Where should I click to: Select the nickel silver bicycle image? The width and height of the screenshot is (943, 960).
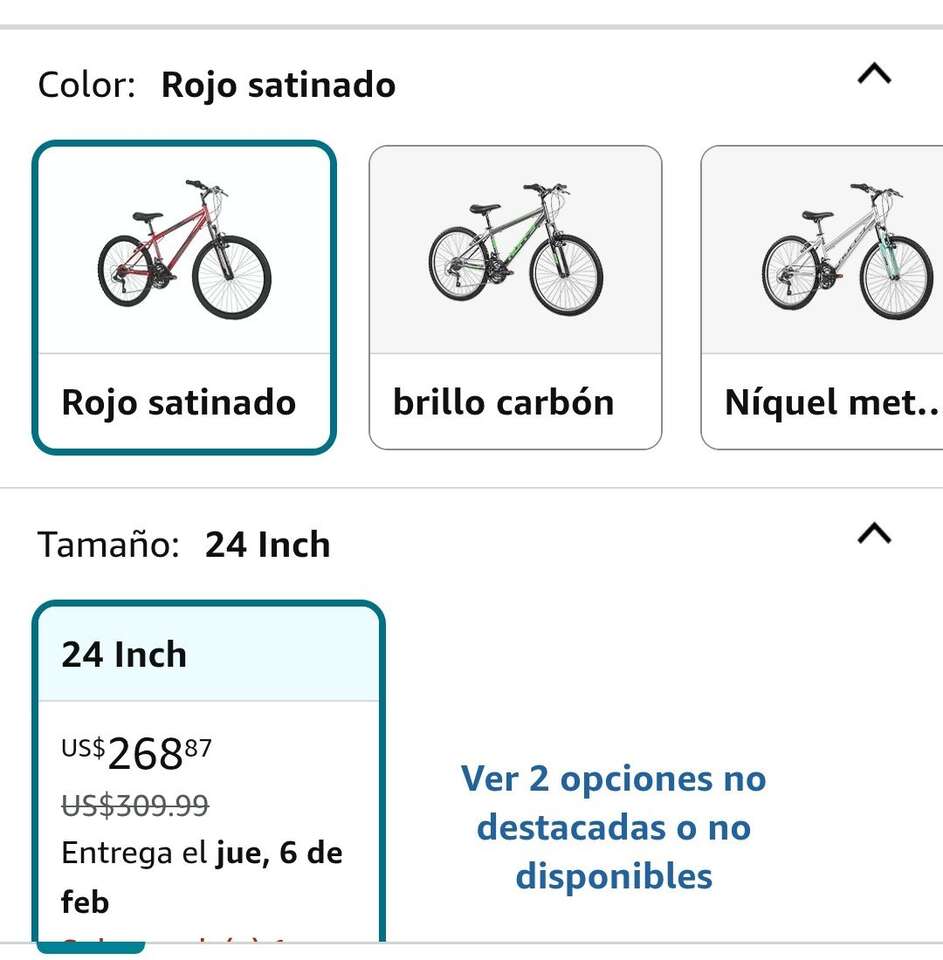coord(846,249)
